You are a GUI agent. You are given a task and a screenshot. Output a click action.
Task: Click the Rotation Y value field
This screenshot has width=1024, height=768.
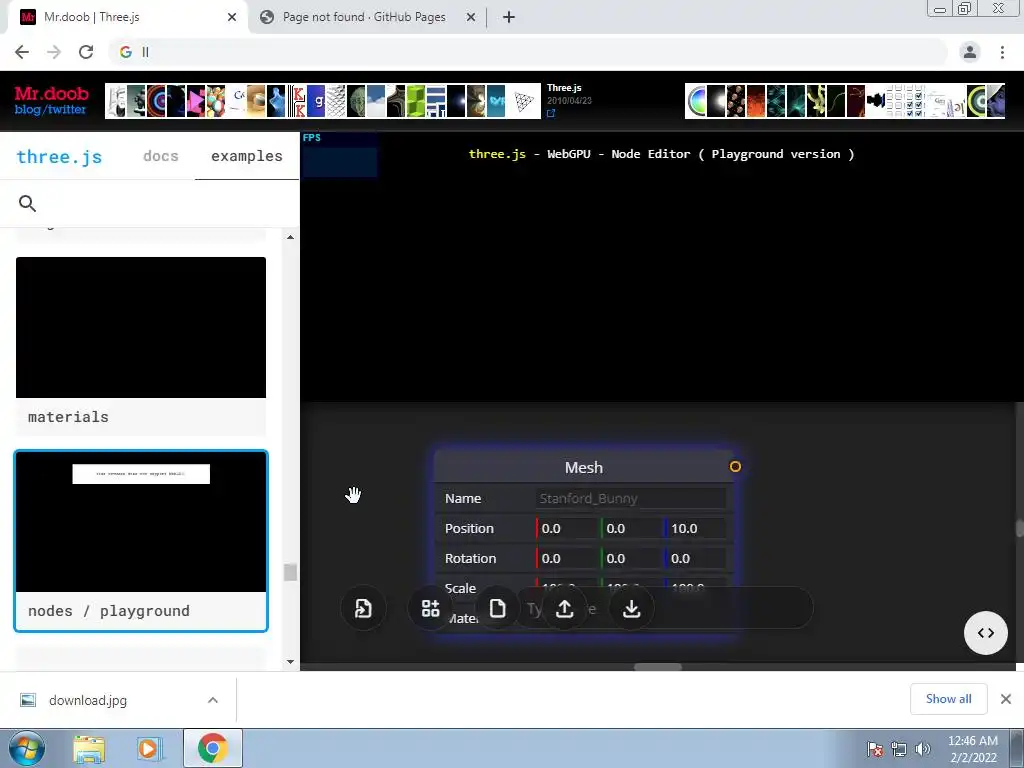631,558
